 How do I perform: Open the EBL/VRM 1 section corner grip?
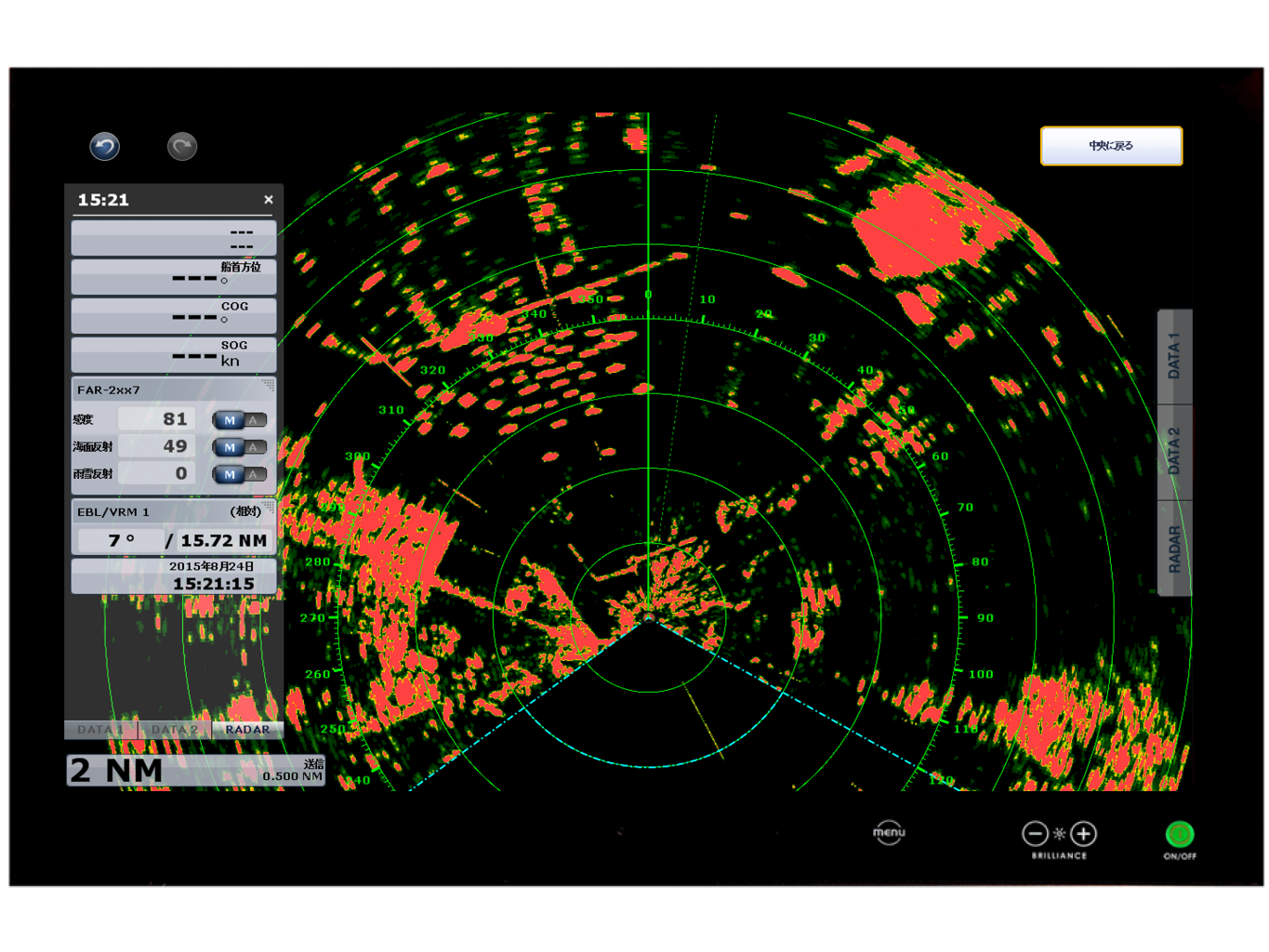(271, 507)
